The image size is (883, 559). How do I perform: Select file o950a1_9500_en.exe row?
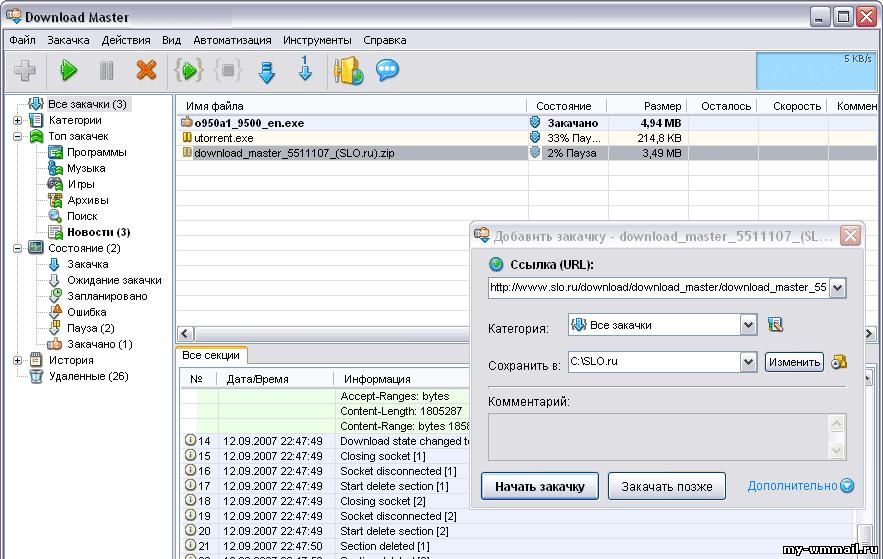click(529, 123)
